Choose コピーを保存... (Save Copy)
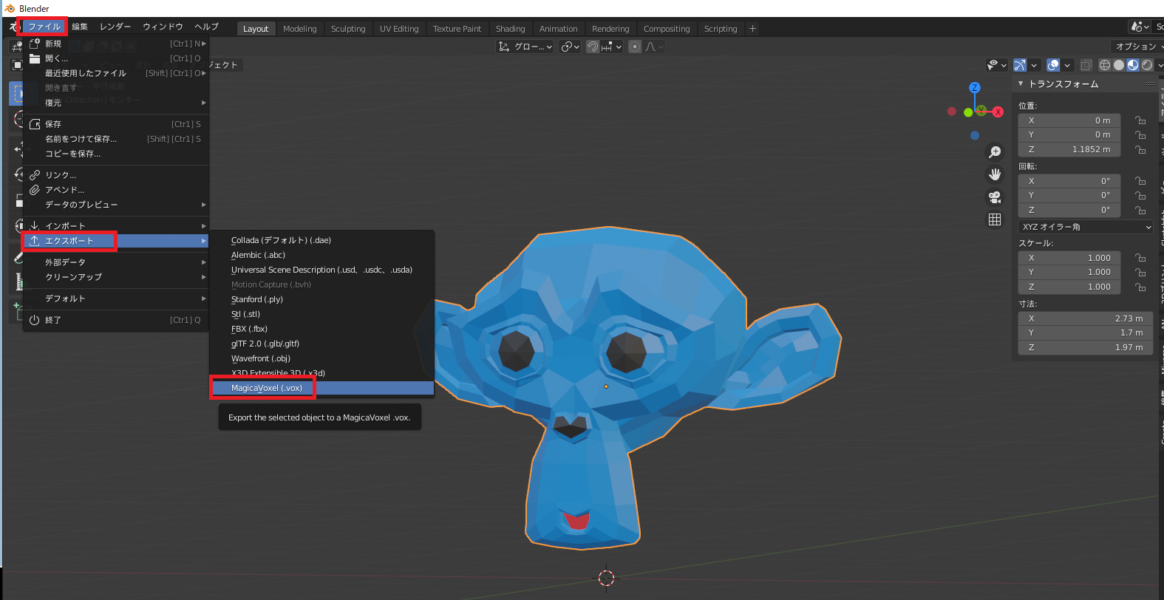 [117, 154]
